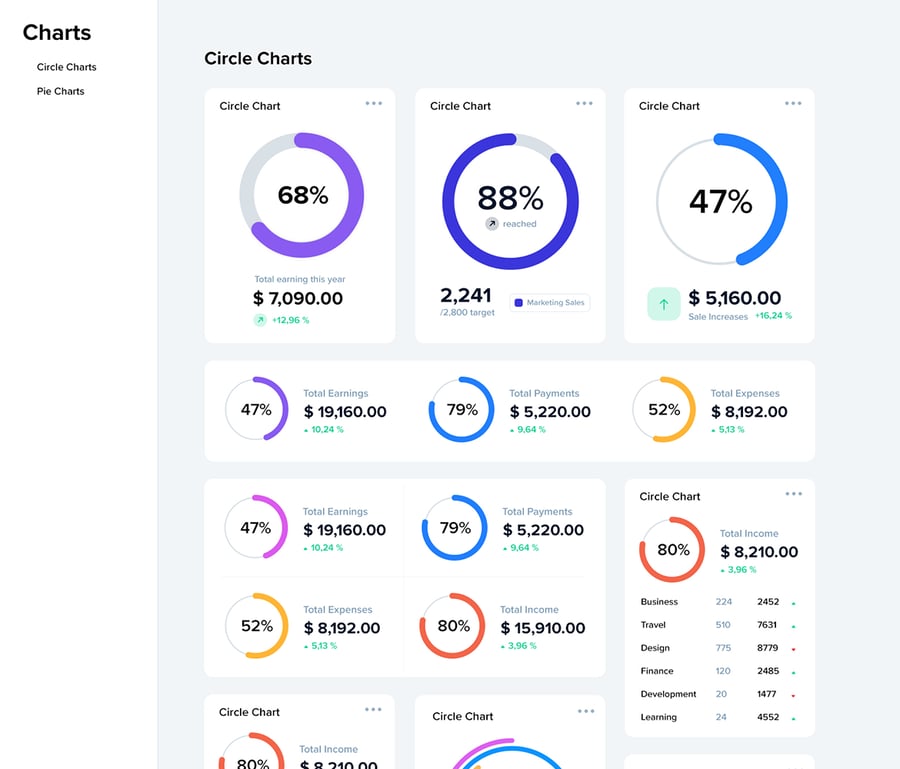Click the arrow icon beside "reached" label

coord(492,224)
